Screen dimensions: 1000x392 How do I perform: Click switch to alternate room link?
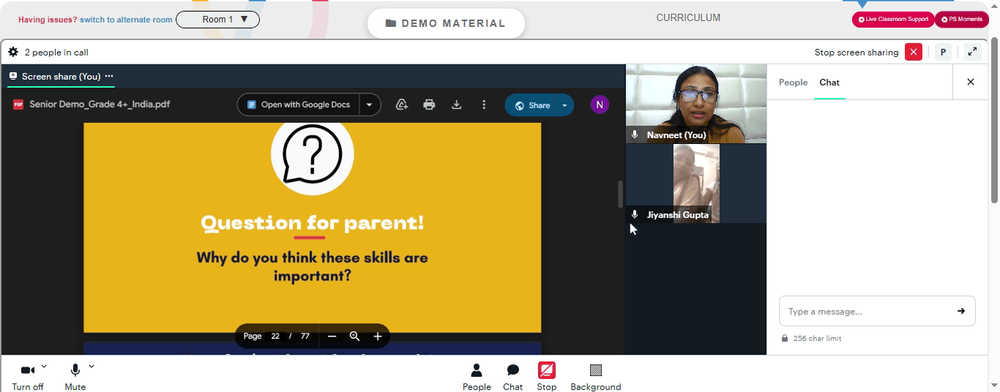pos(126,20)
